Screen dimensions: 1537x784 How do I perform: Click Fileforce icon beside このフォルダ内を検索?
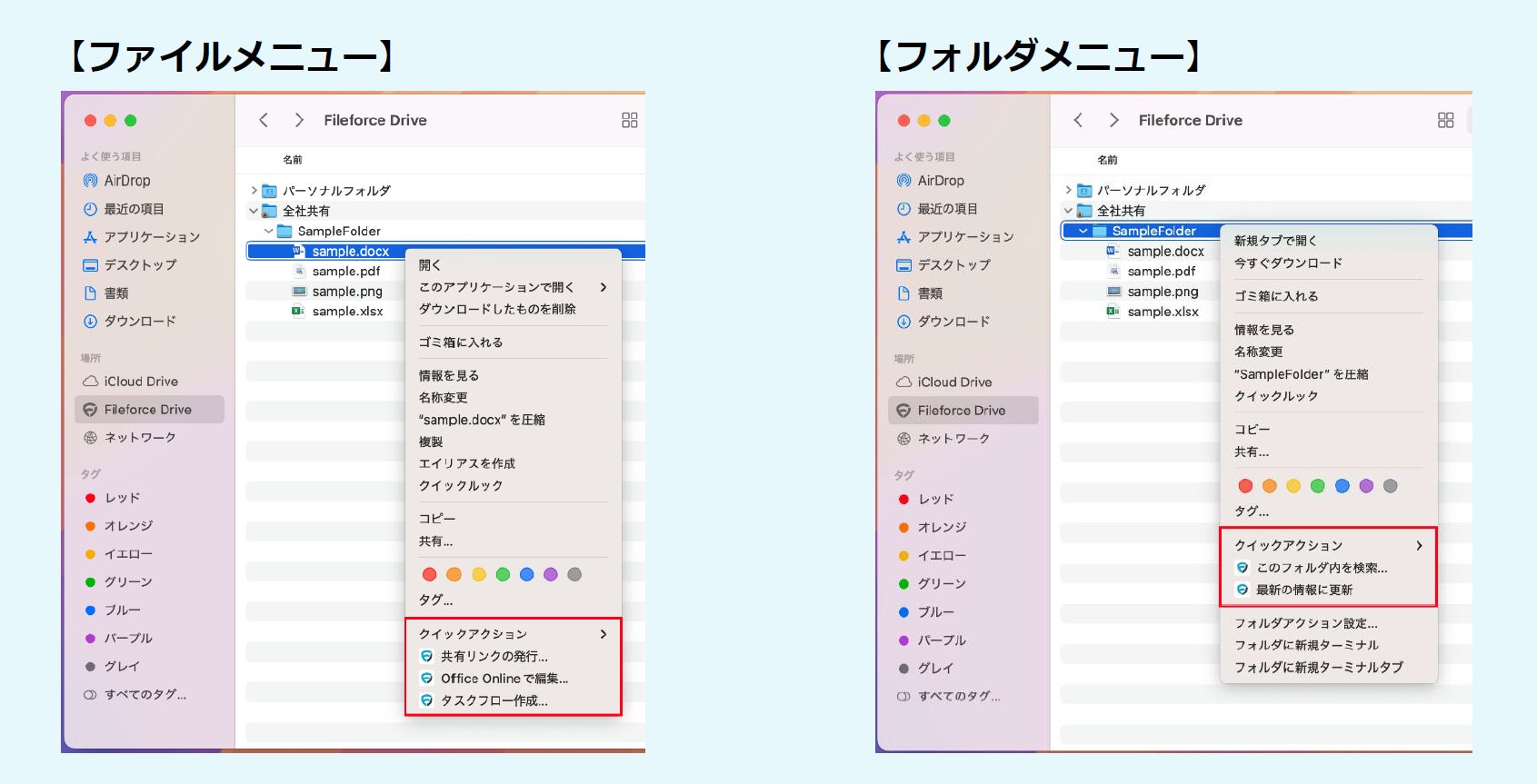tap(1243, 568)
